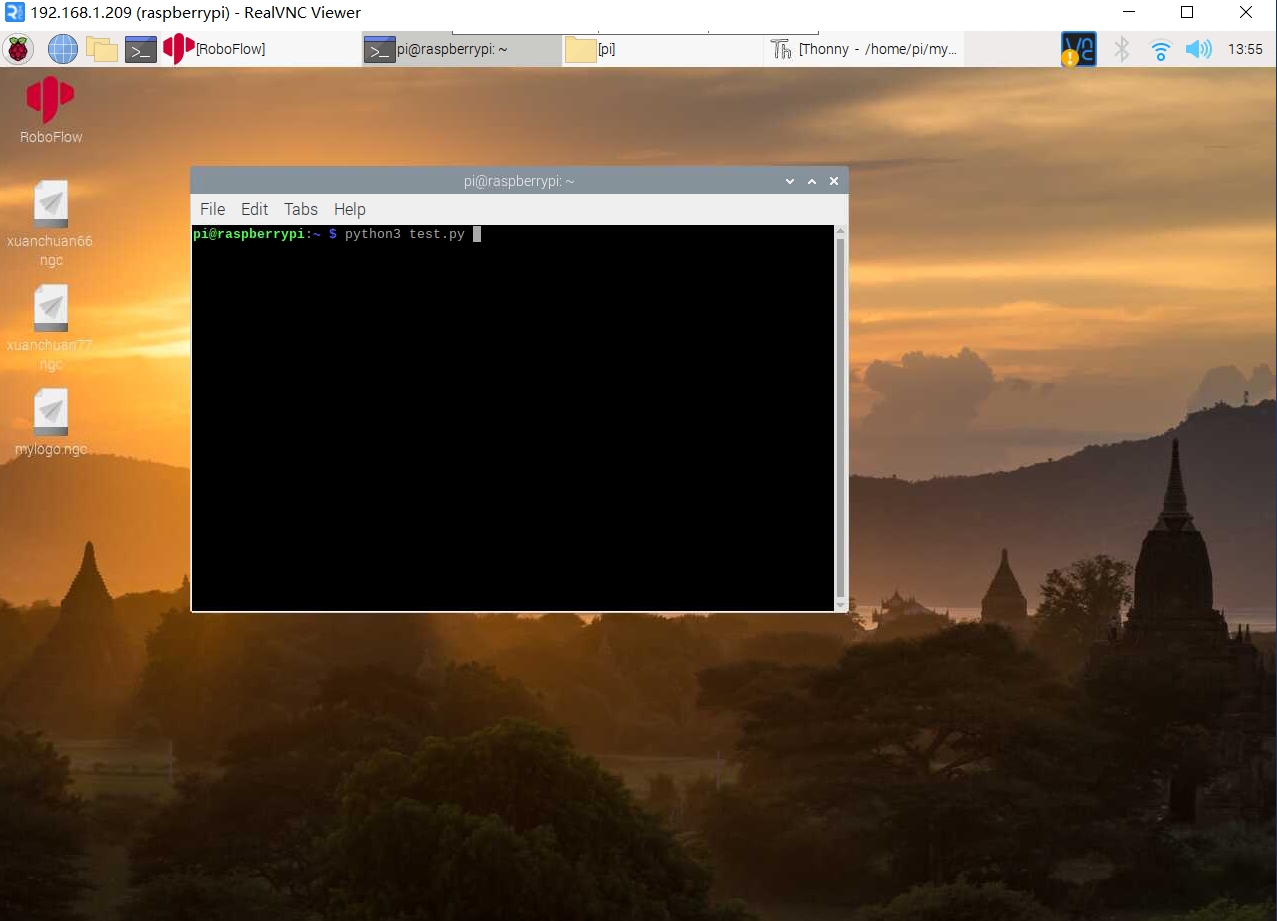The height and width of the screenshot is (921, 1277).
Task: Open the terminal Edit menu
Action: pos(254,209)
